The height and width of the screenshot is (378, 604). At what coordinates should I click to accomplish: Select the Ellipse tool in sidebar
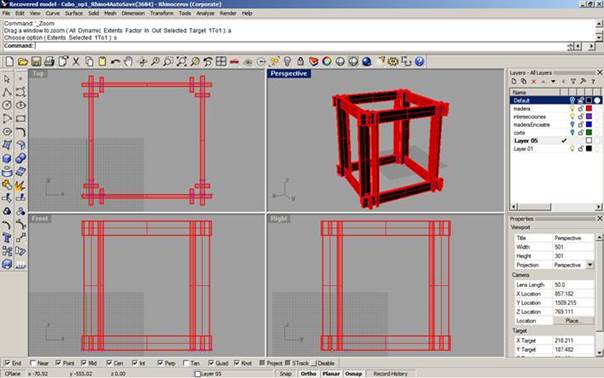pyautogui.click(x=20, y=105)
